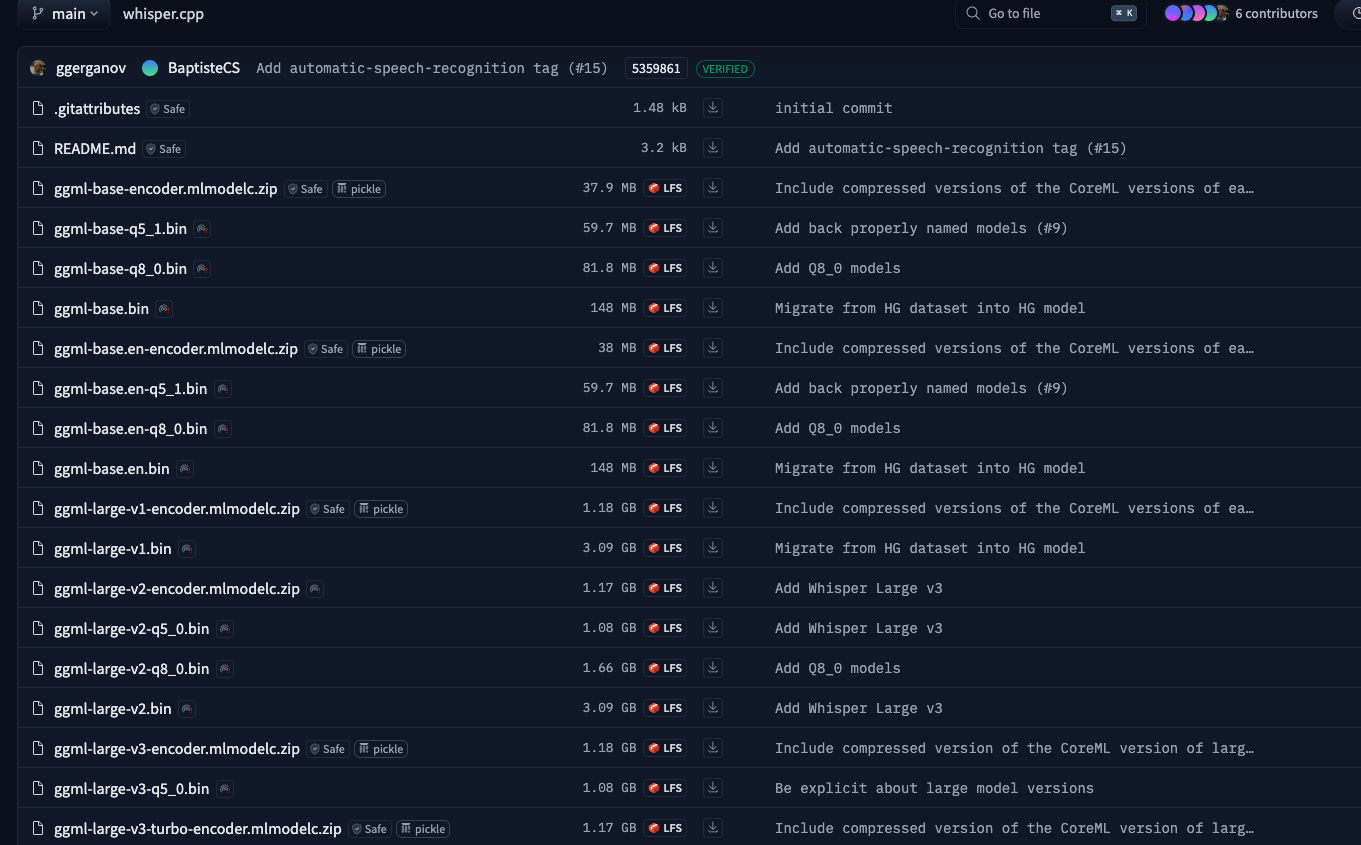Click pickle badge on ggml-base-encoder.mlmodelc.zip

359,189
